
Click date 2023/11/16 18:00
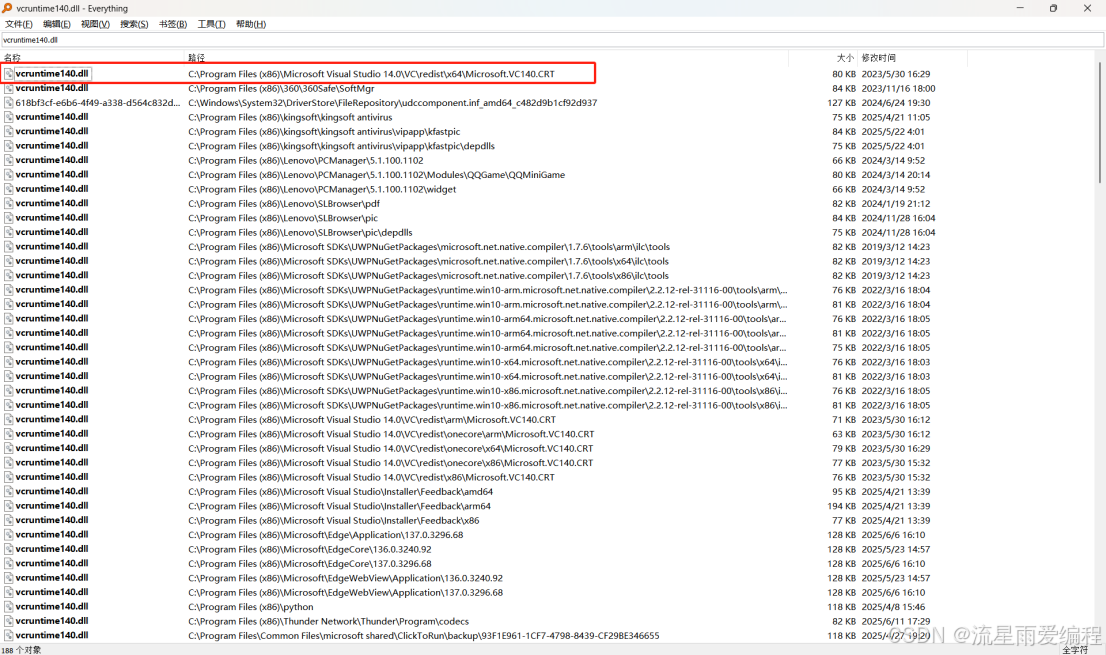point(898,89)
